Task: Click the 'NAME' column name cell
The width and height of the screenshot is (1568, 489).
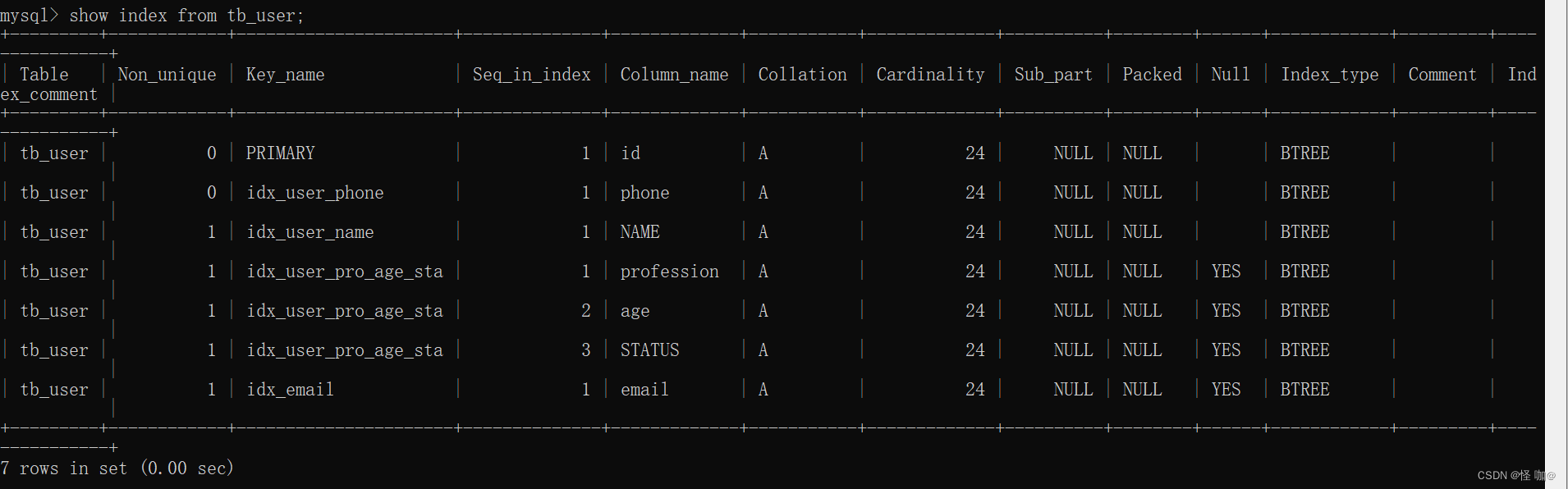Action: click(x=640, y=232)
